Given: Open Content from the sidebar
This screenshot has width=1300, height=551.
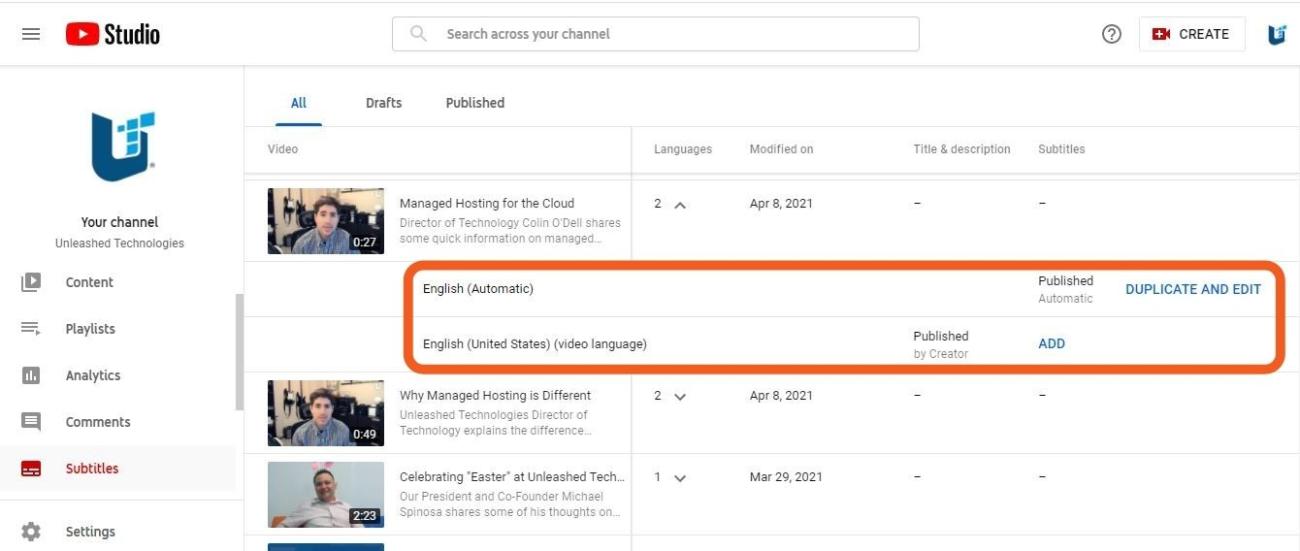Looking at the screenshot, I should point(89,282).
